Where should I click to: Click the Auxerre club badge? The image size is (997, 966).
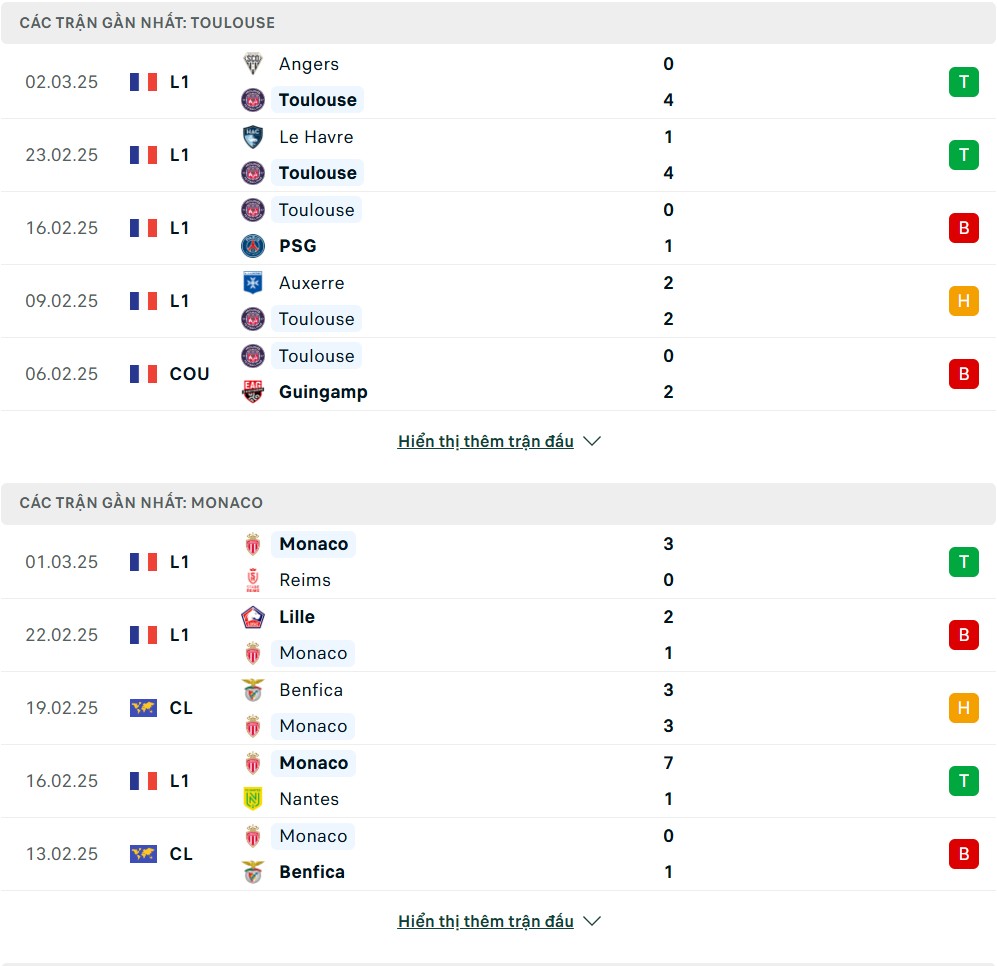click(x=253, y=283)
